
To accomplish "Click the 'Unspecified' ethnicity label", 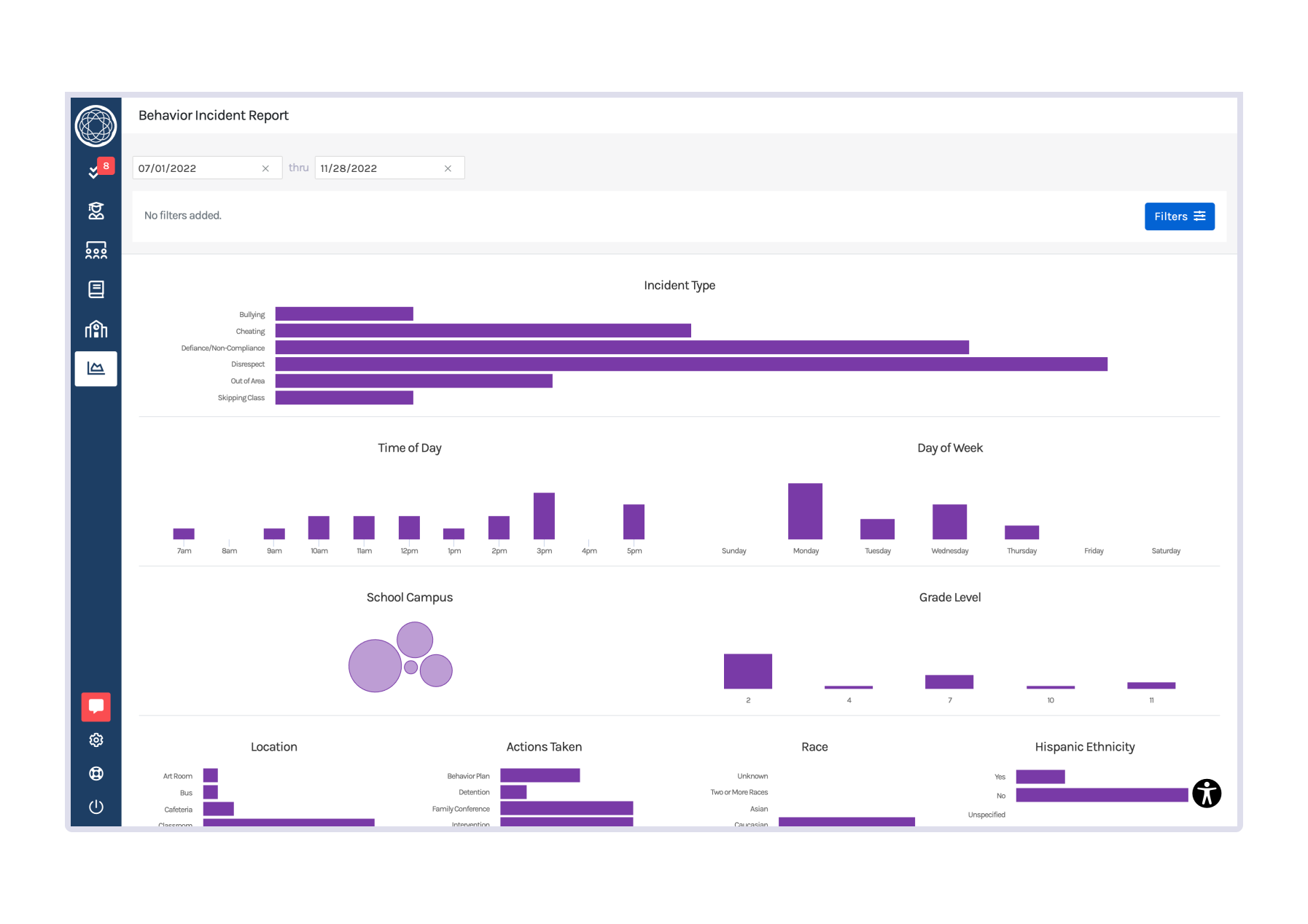I will pyautogui.click(x=986, y=815).
